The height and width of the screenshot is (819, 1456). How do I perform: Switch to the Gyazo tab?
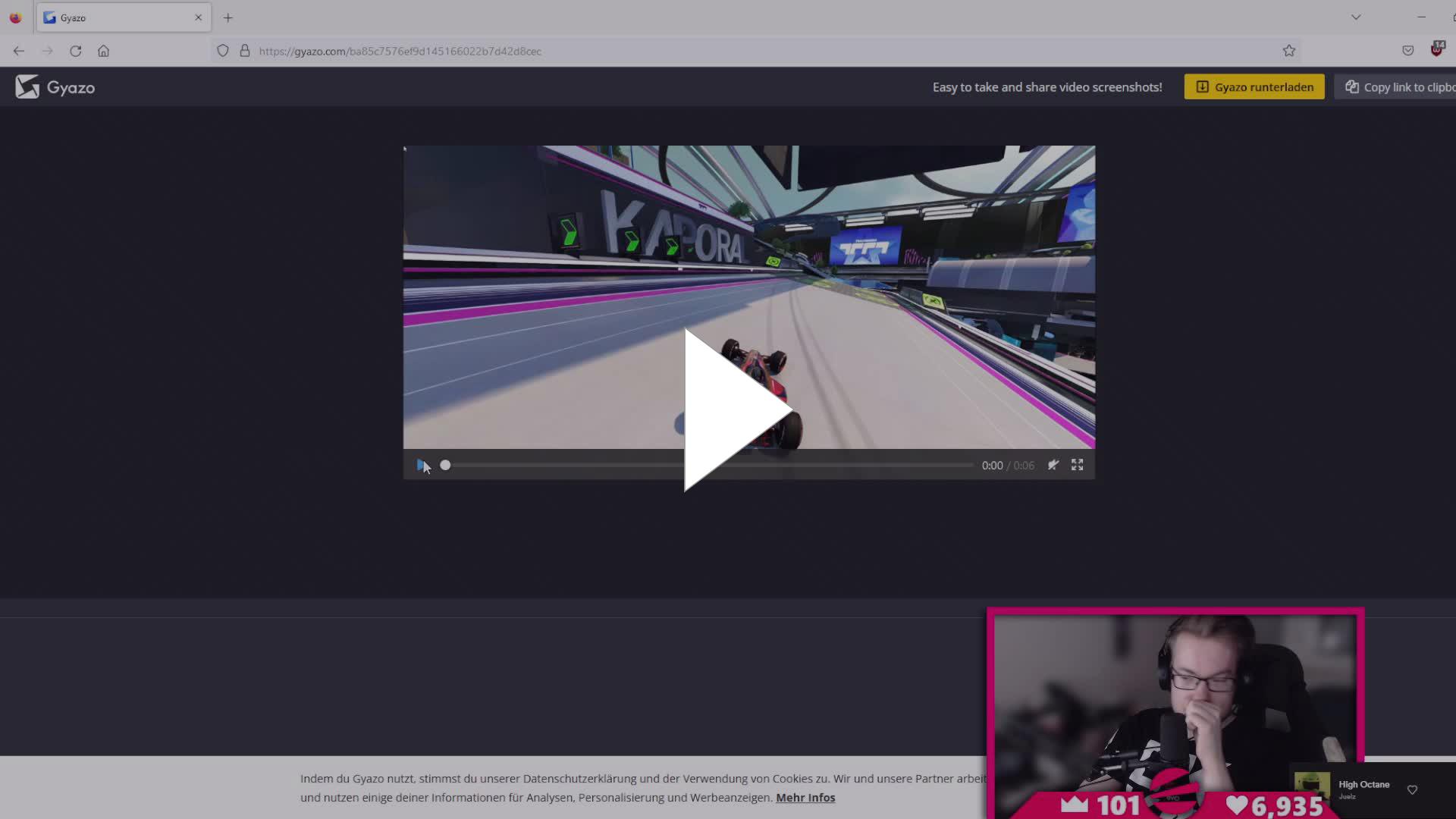pos(114,17)
